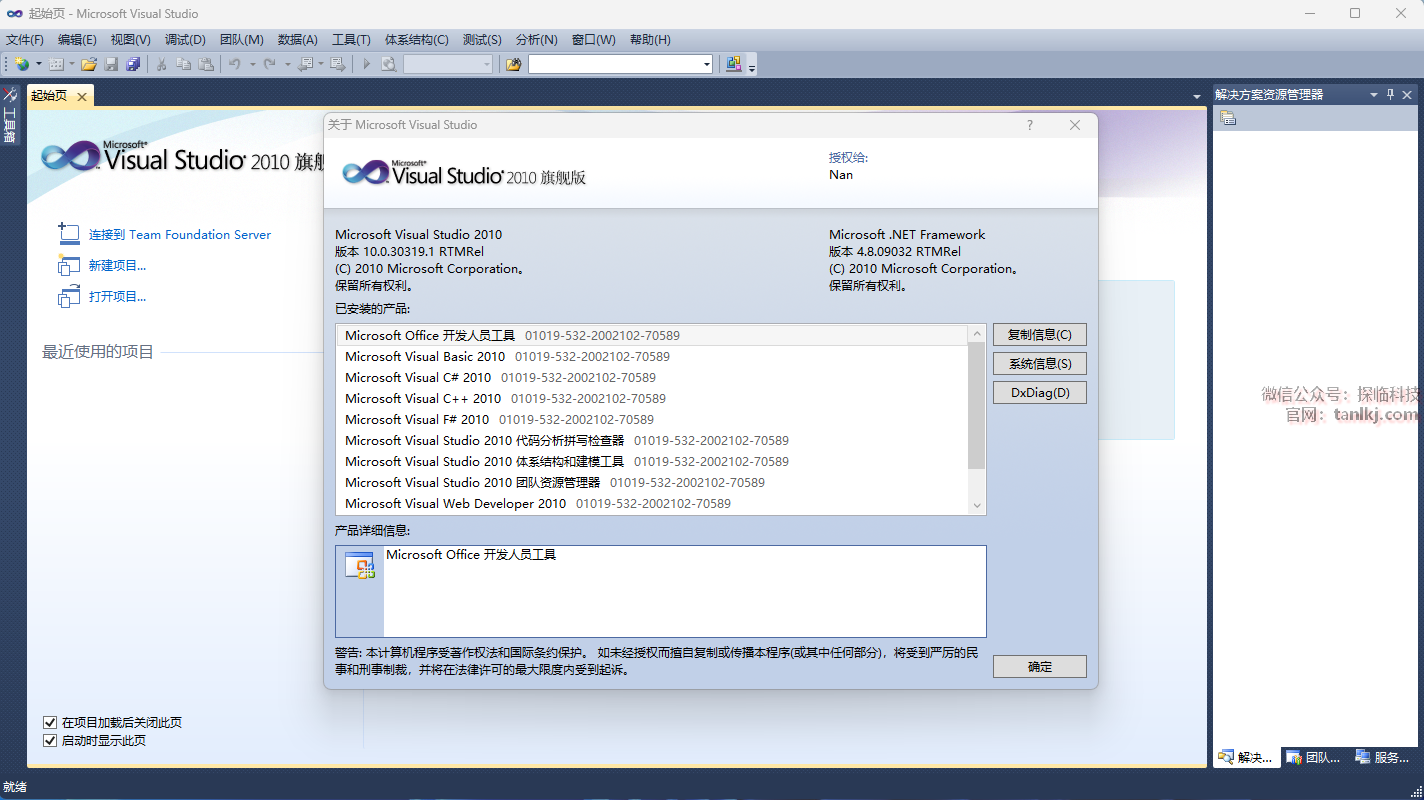Click the installed products list scrollbar thumb

click(x=977, y=404)
